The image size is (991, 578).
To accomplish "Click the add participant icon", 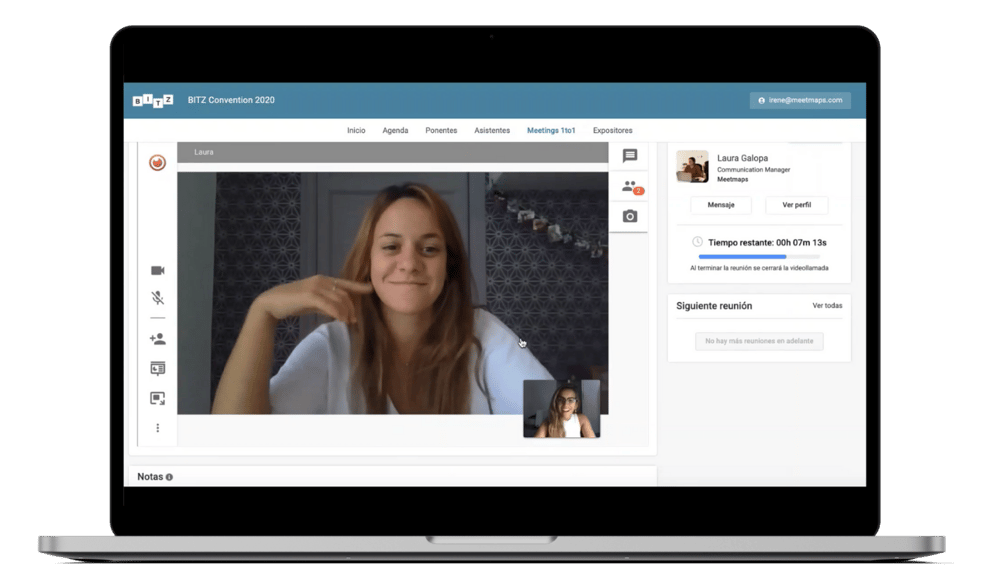I will [x=157, y=340].
